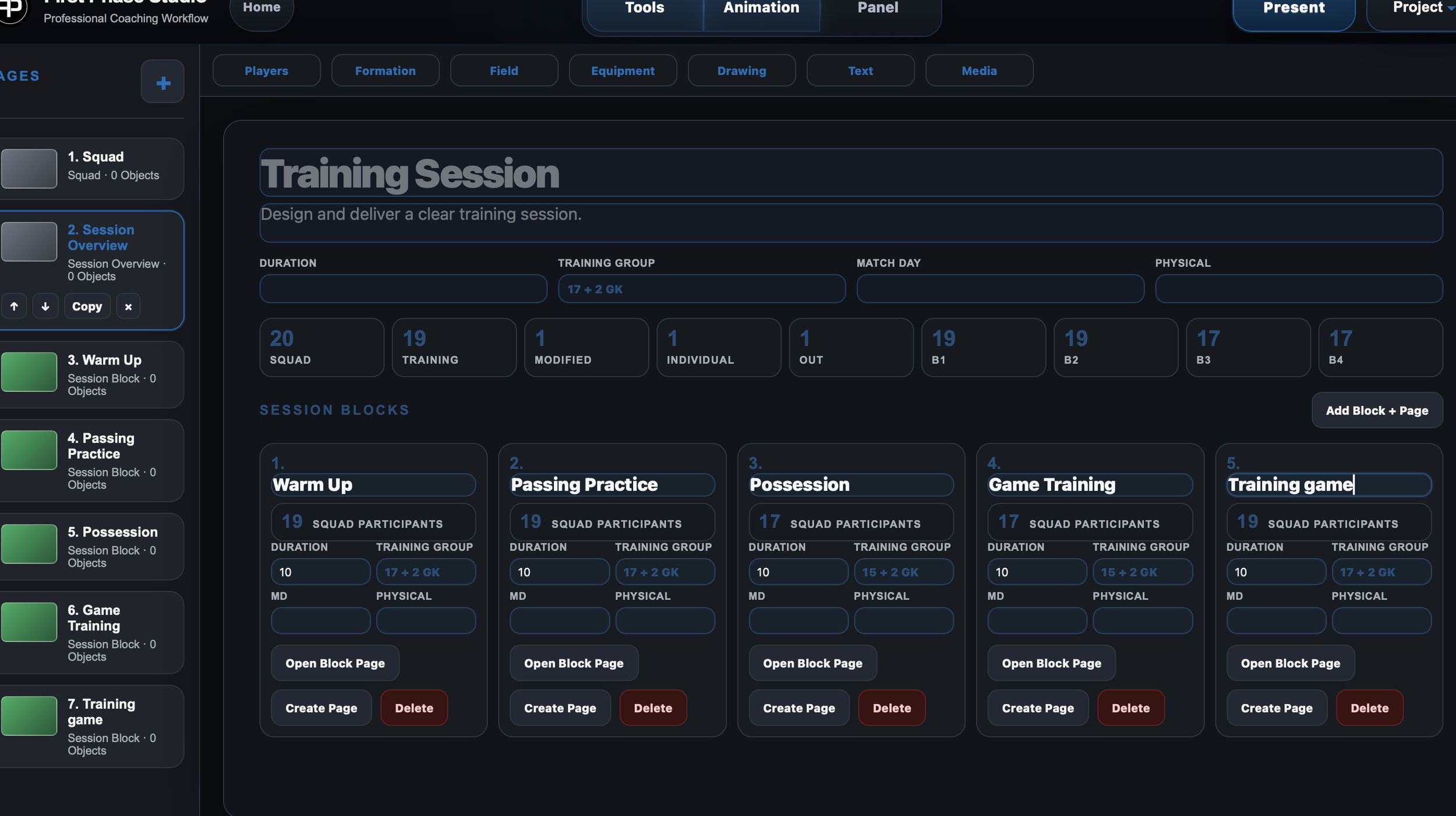
Task: Click the session Training Group field
Action: [702, 289]
